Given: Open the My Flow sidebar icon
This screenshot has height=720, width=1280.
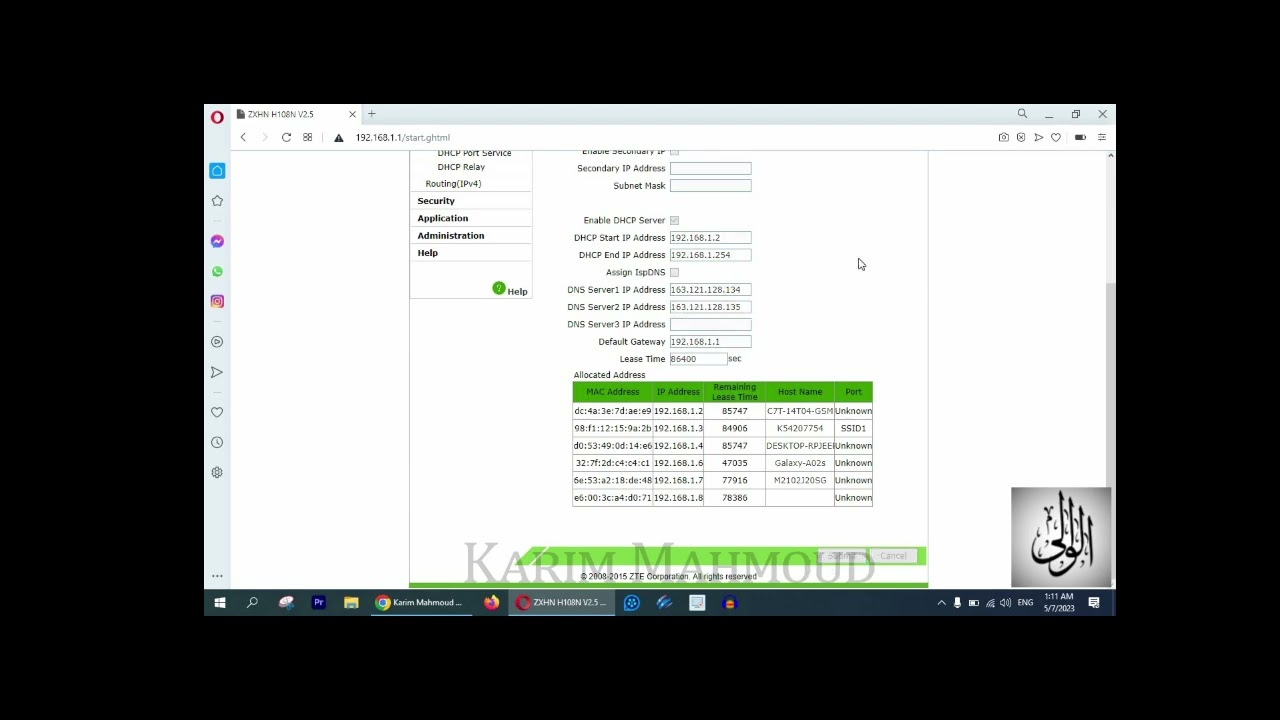Looking at the screenshot, I should coord(217,372).
